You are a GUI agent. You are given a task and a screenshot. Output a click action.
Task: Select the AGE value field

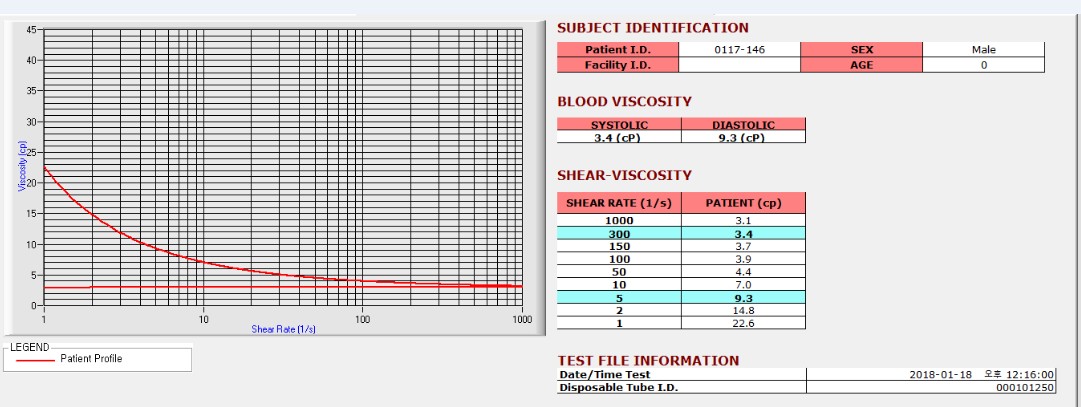click(x=983, y=66)
